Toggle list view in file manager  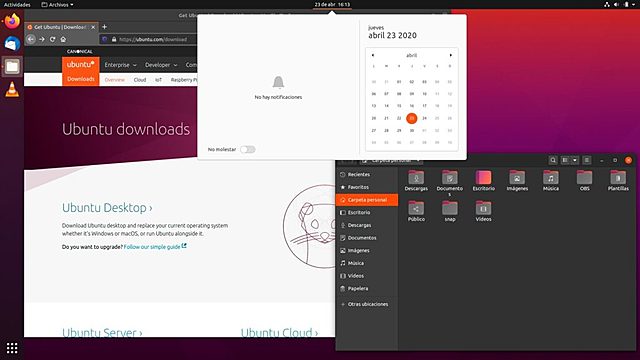point(565,160)
